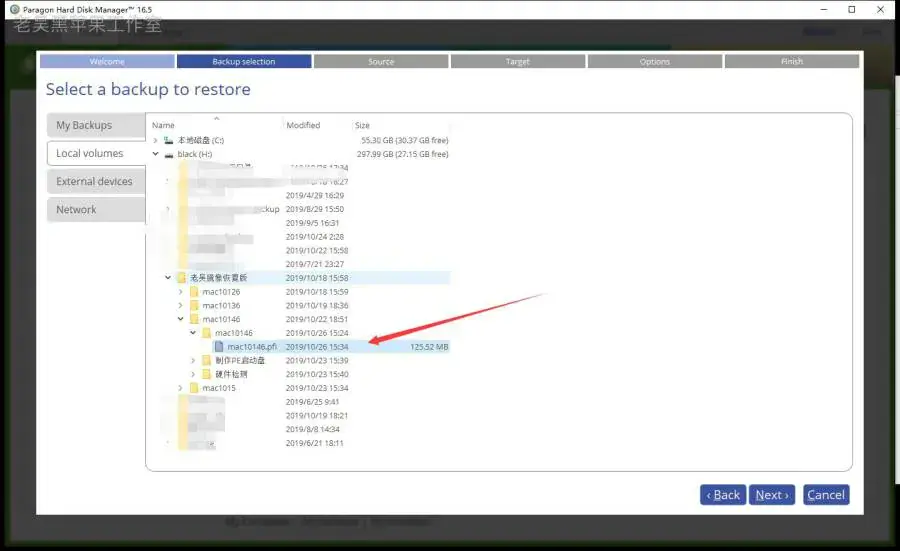Collapse nested mac10146 folder dated 2019/10/26 15:24
Viewport: 900px width, 551px height.
193,333
